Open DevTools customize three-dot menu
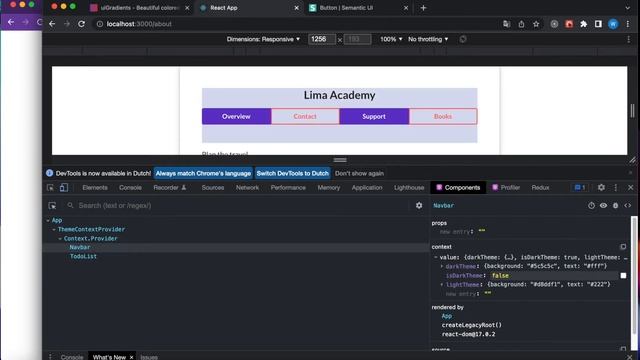The height and width of the screenshot is (360, 640). coord(616,187)
